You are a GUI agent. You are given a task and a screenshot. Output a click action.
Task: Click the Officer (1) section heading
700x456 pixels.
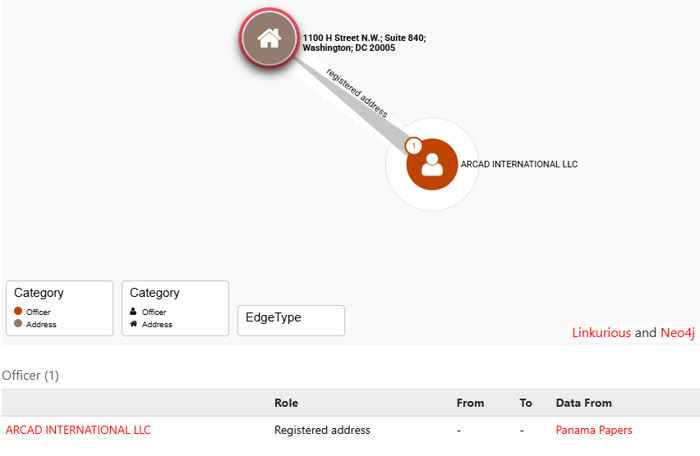[x=31, y=375]
